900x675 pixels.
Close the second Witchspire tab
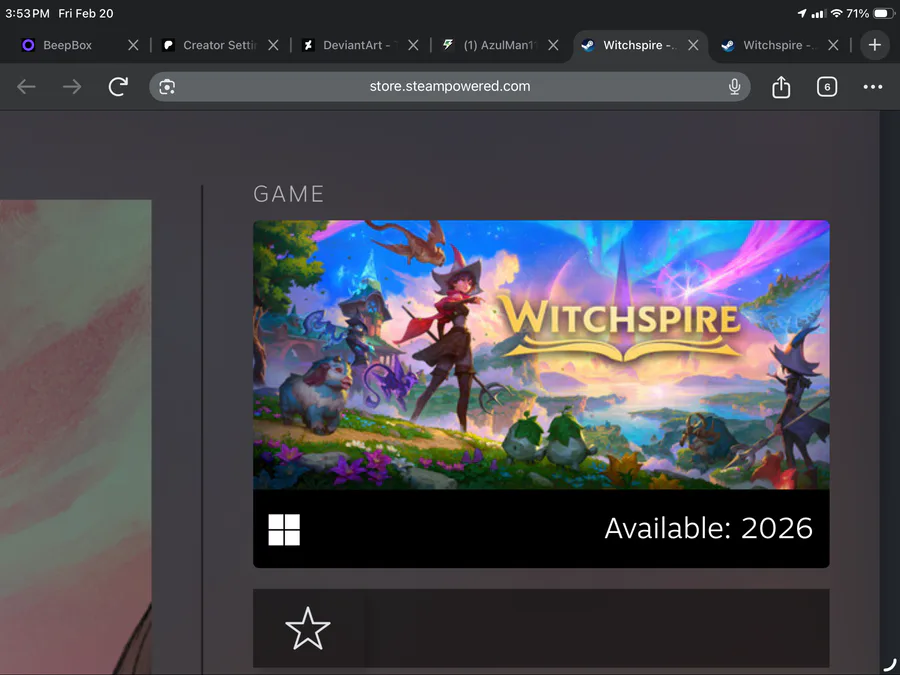tap(833, 45)
